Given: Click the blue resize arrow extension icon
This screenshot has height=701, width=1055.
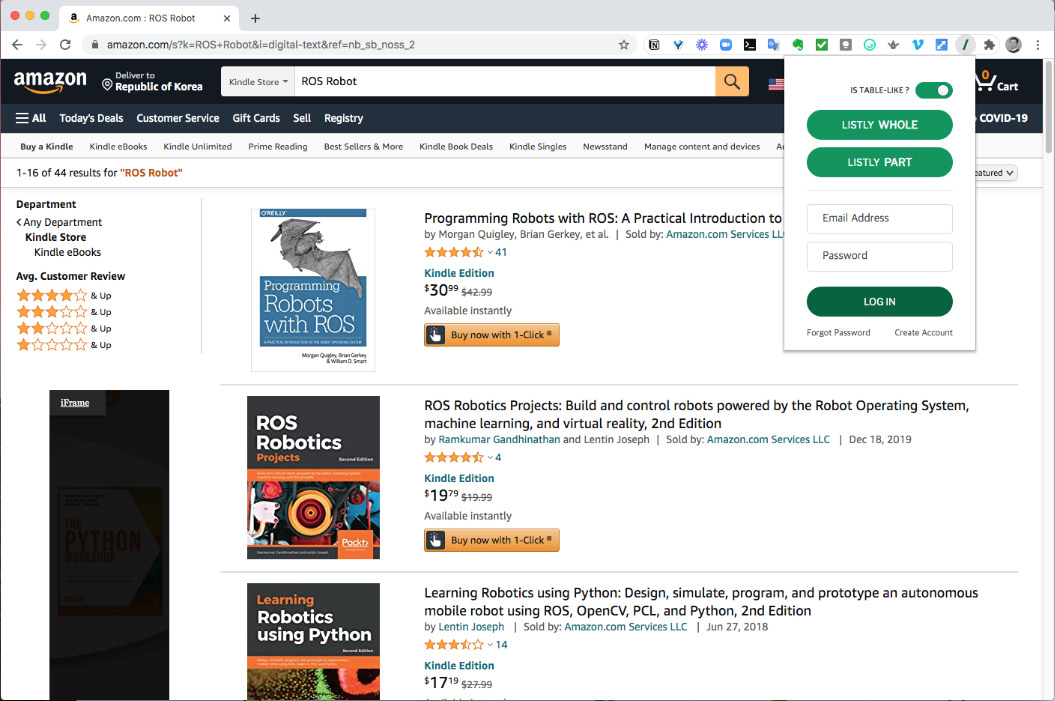Looking at the screenshot, I should (x=941, y=45).
